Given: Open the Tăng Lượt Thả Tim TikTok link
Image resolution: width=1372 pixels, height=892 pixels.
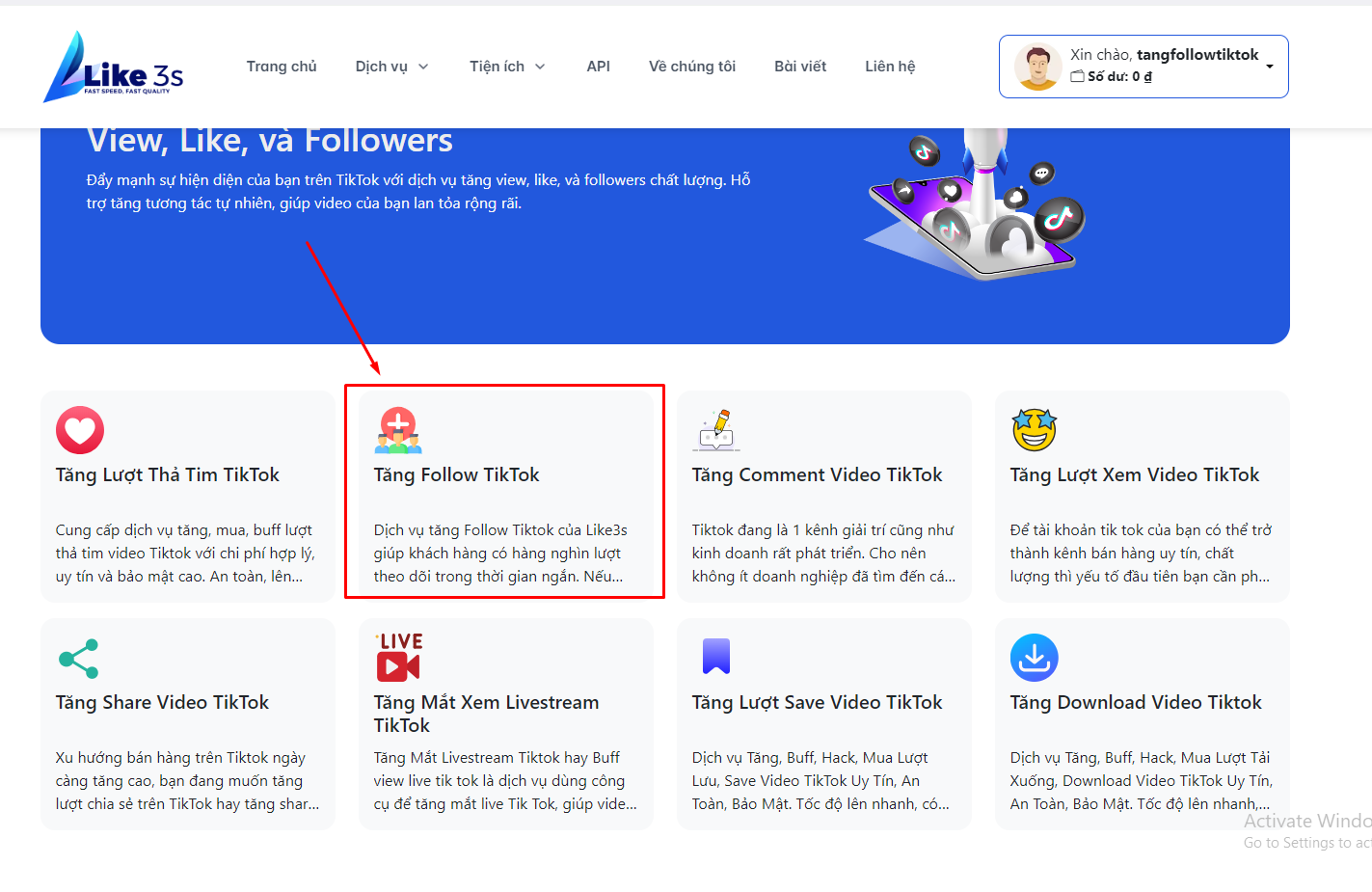Looking at the screenshot, I should coord(168,475).
